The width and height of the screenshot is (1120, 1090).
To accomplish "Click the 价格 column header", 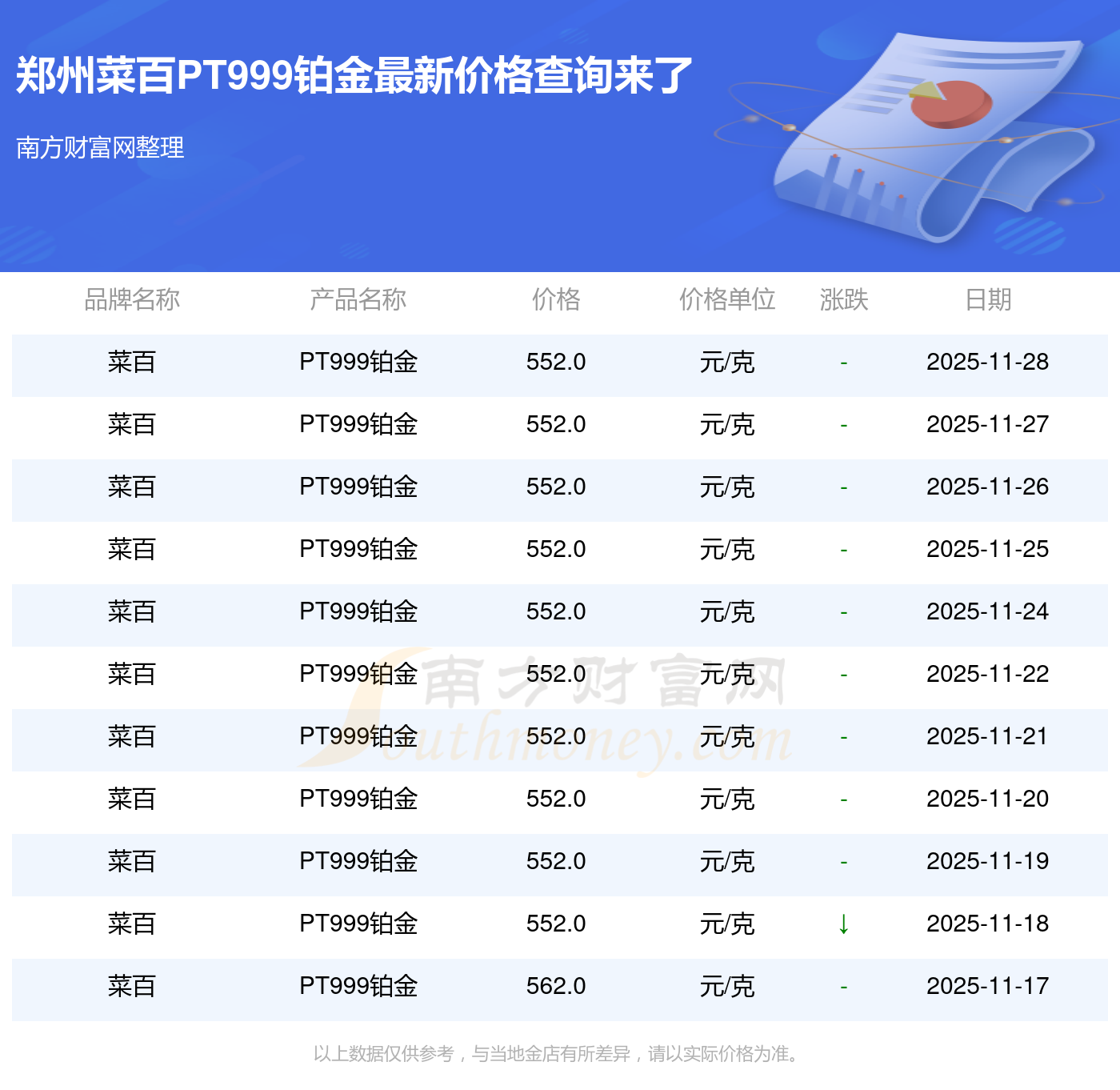I will pos(556,299).
